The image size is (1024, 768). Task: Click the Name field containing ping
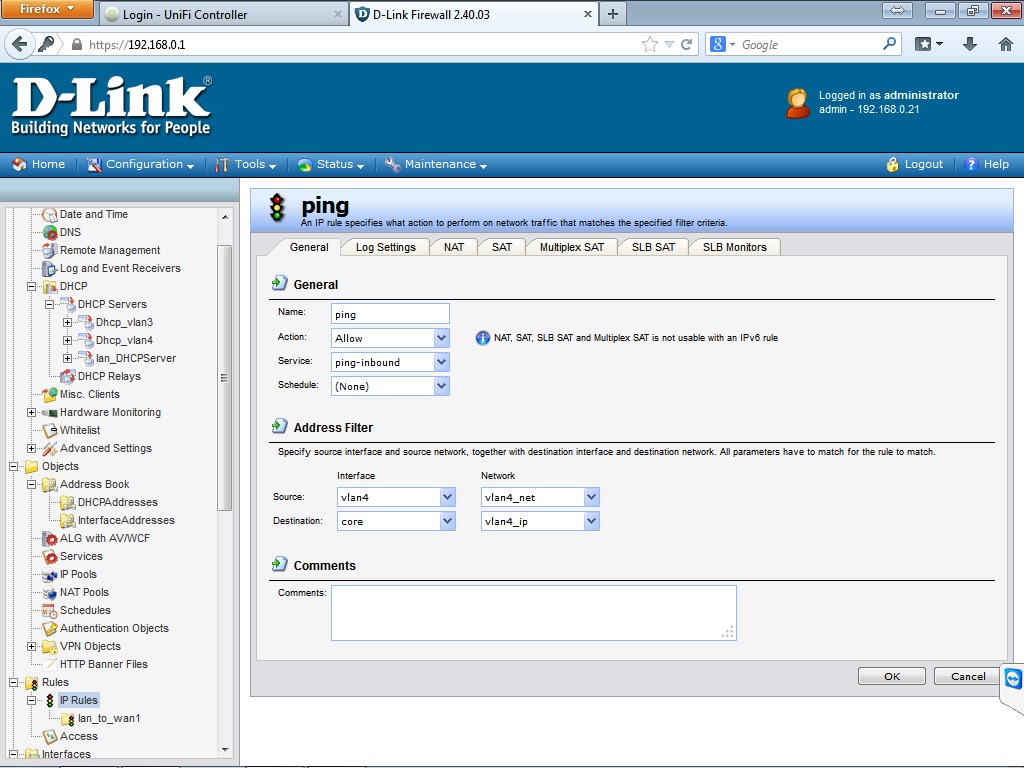coord(390,314)
